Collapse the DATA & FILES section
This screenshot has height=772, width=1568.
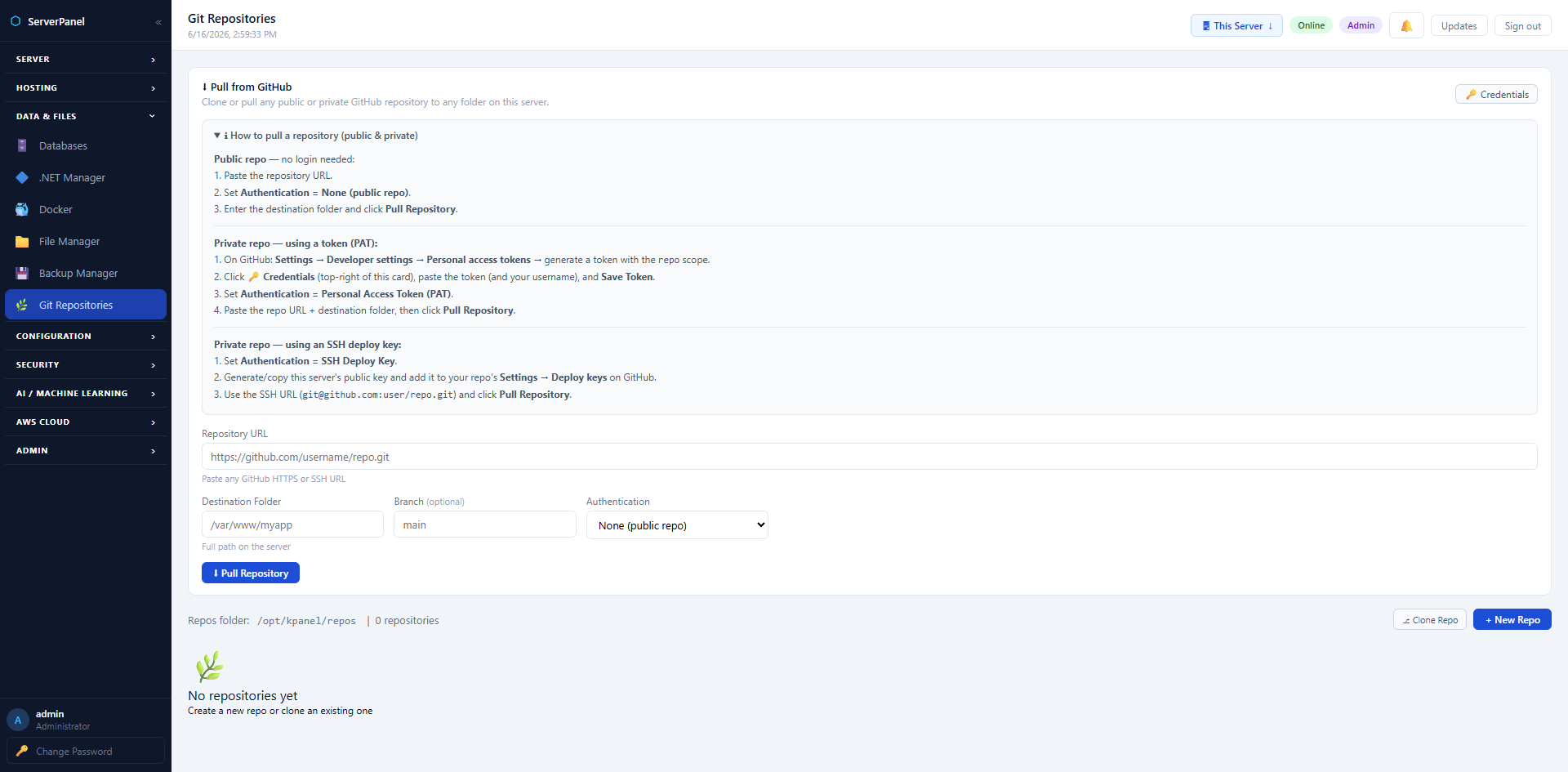[x=86, y=116]
